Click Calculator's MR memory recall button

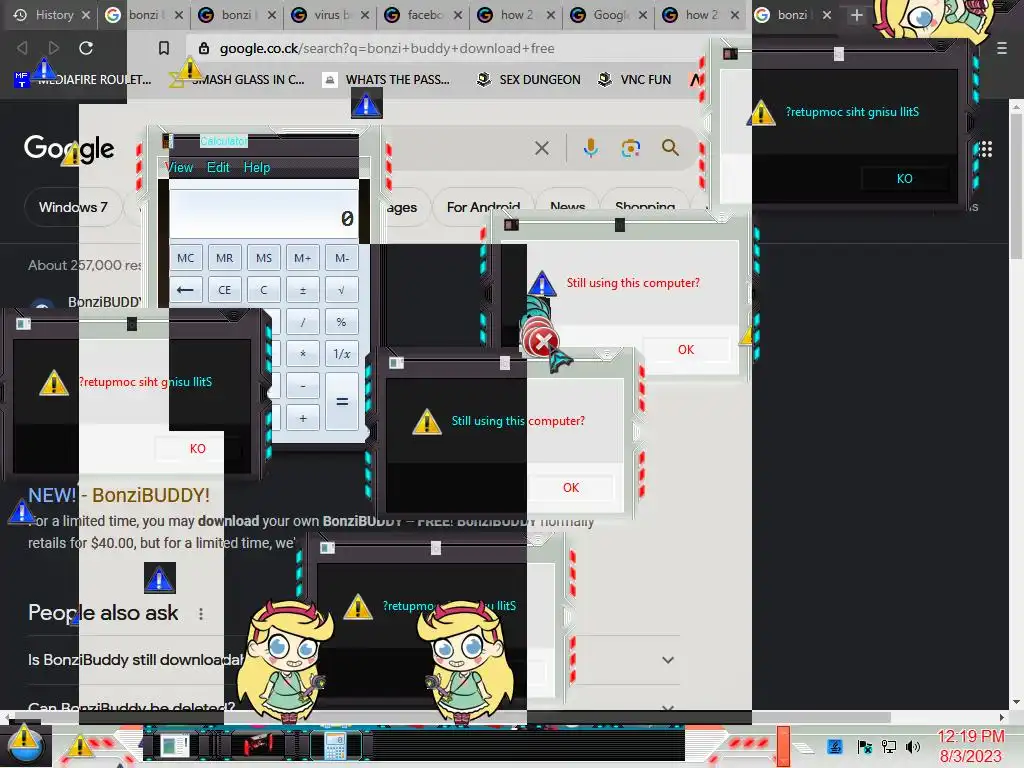pos(225,258)
